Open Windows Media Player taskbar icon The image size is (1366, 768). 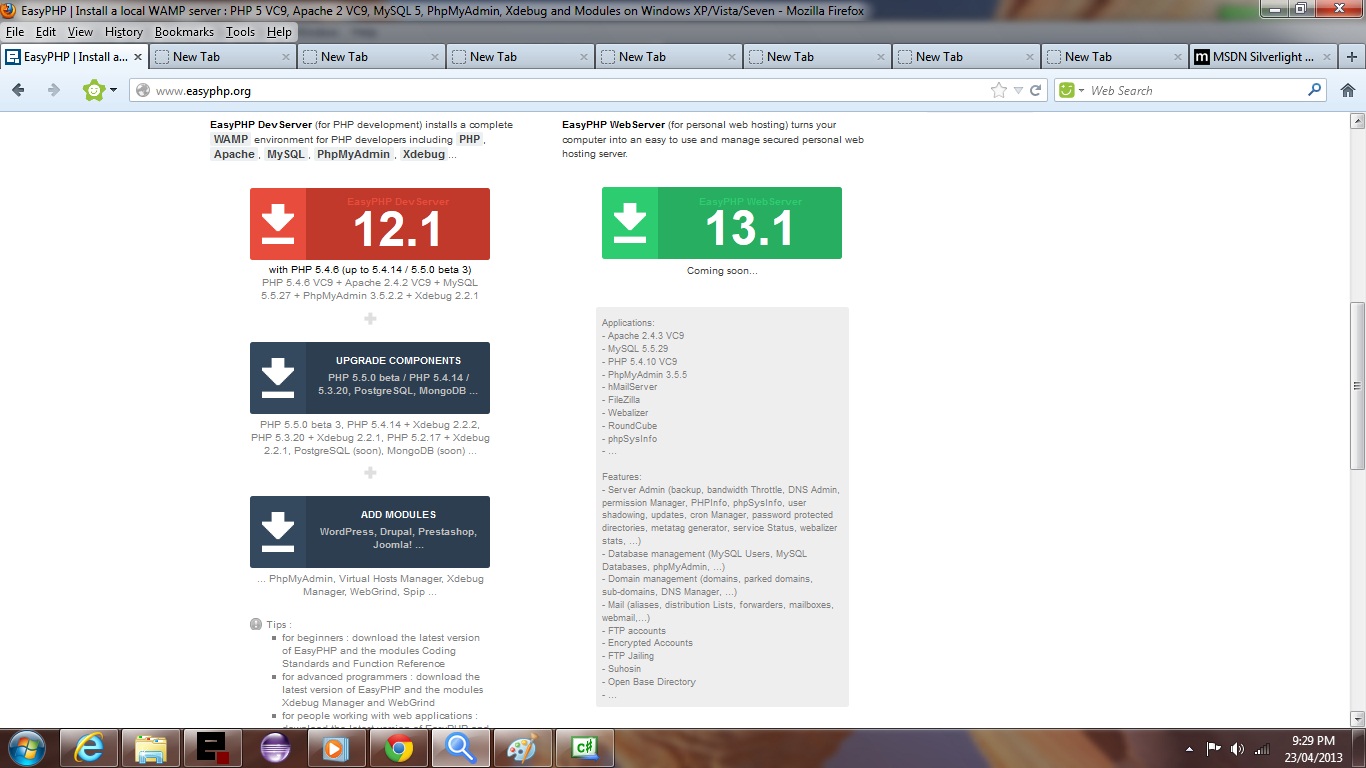coord(337,748)
